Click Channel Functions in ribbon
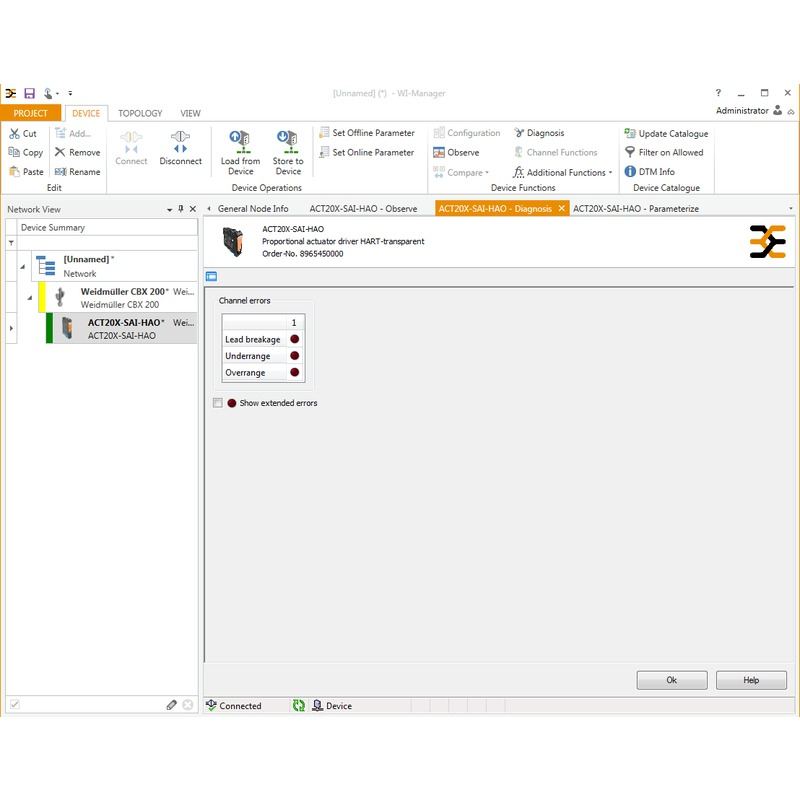Screen dimensions: 800x800 click(x=556, y=153)
